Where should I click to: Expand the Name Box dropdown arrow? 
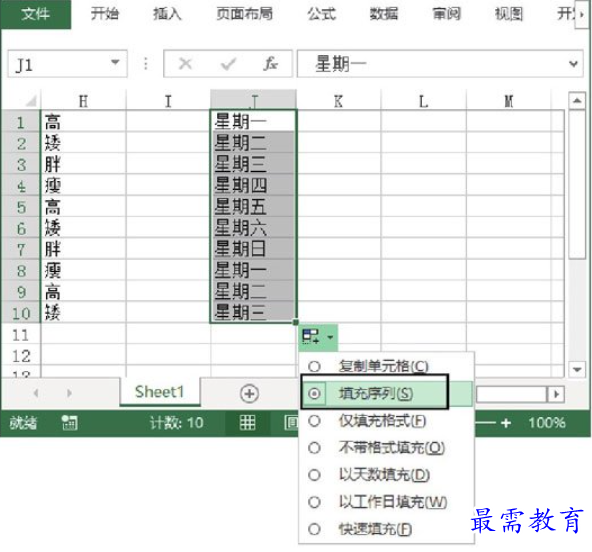pos(115,62)
